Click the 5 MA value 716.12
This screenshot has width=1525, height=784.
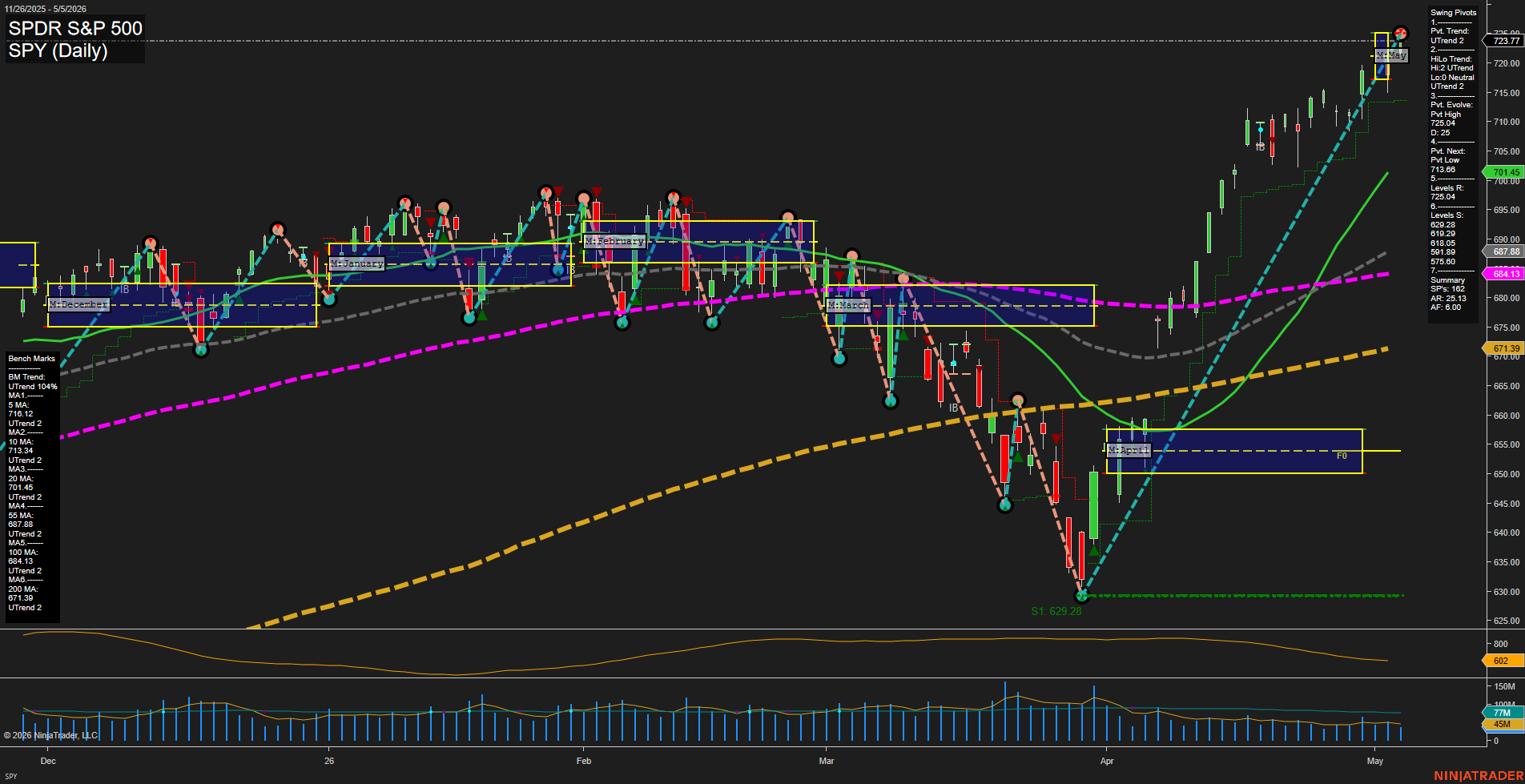pos(21,414)
